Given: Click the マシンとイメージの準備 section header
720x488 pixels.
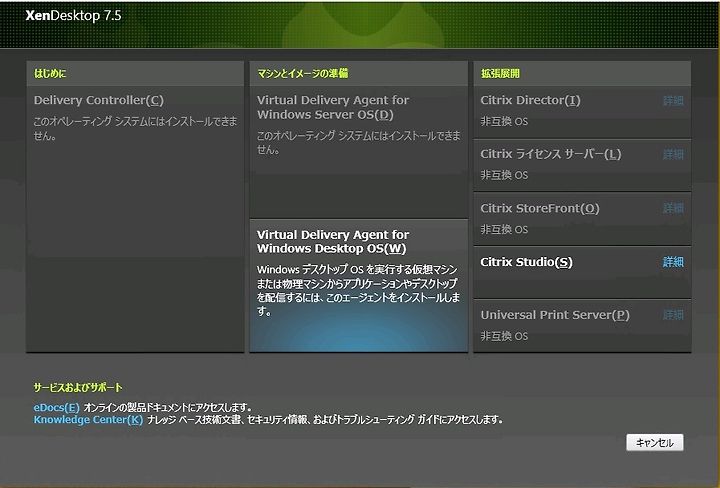Looking at the screenshot, I should click(x=303, y=73).
